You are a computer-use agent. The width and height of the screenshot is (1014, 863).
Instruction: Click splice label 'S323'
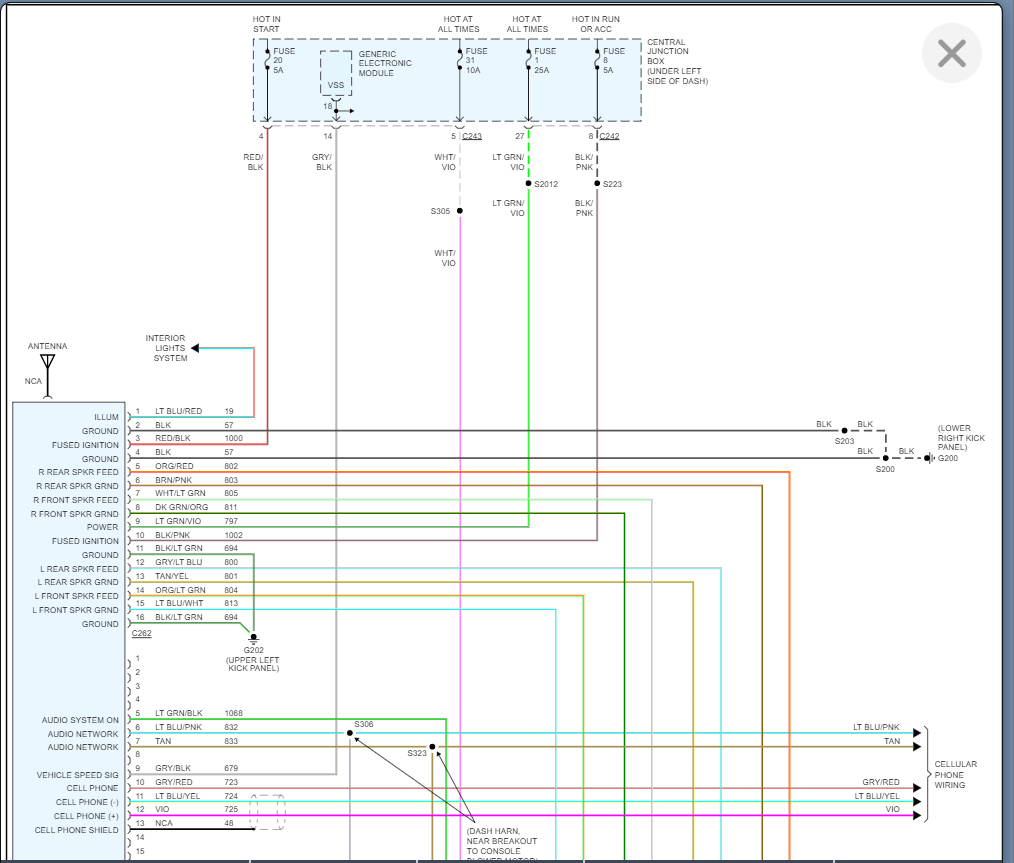417,752
